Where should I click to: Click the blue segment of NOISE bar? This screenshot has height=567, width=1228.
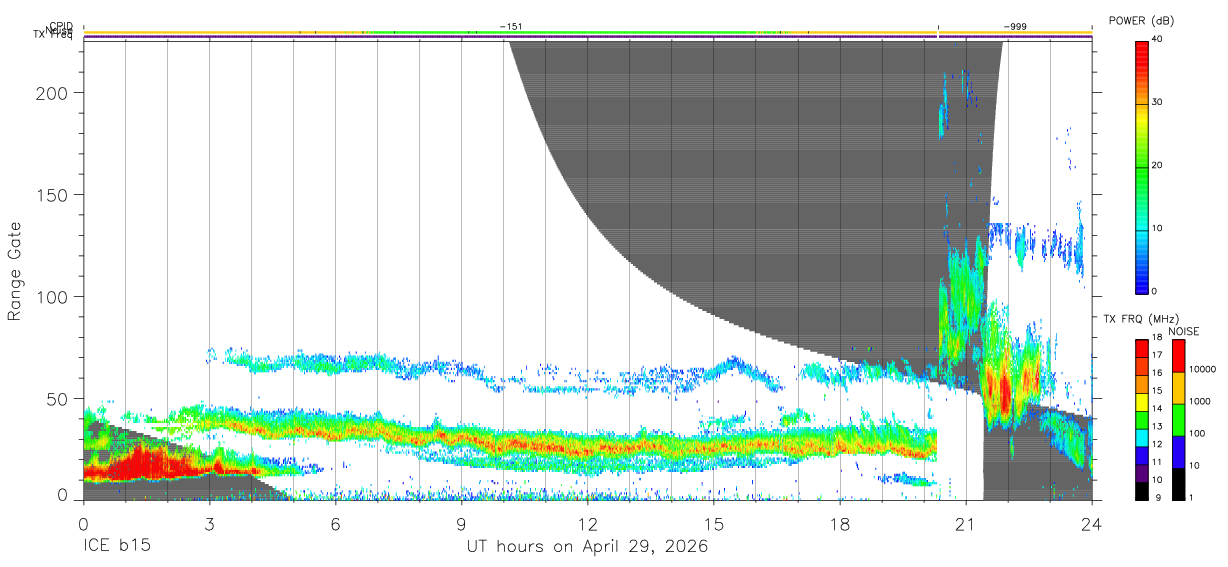pyautogui.click(x=1178, y=452)
